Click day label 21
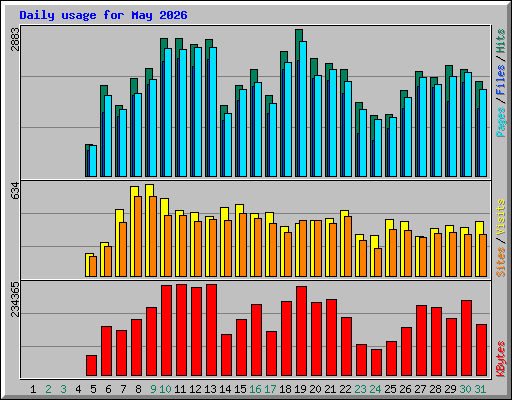 click(x=330, y=389)
